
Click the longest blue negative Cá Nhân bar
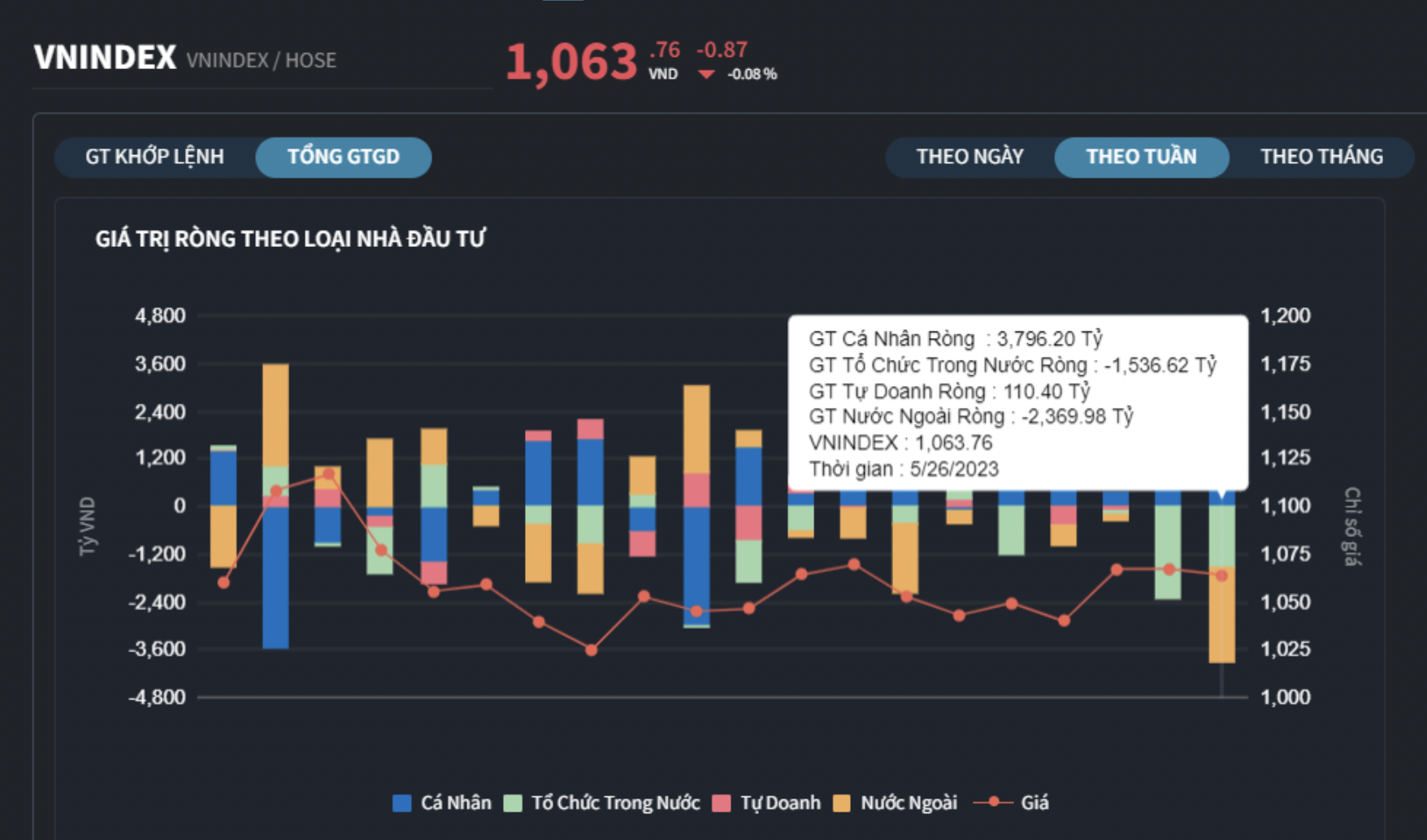[x=275, y=577]
